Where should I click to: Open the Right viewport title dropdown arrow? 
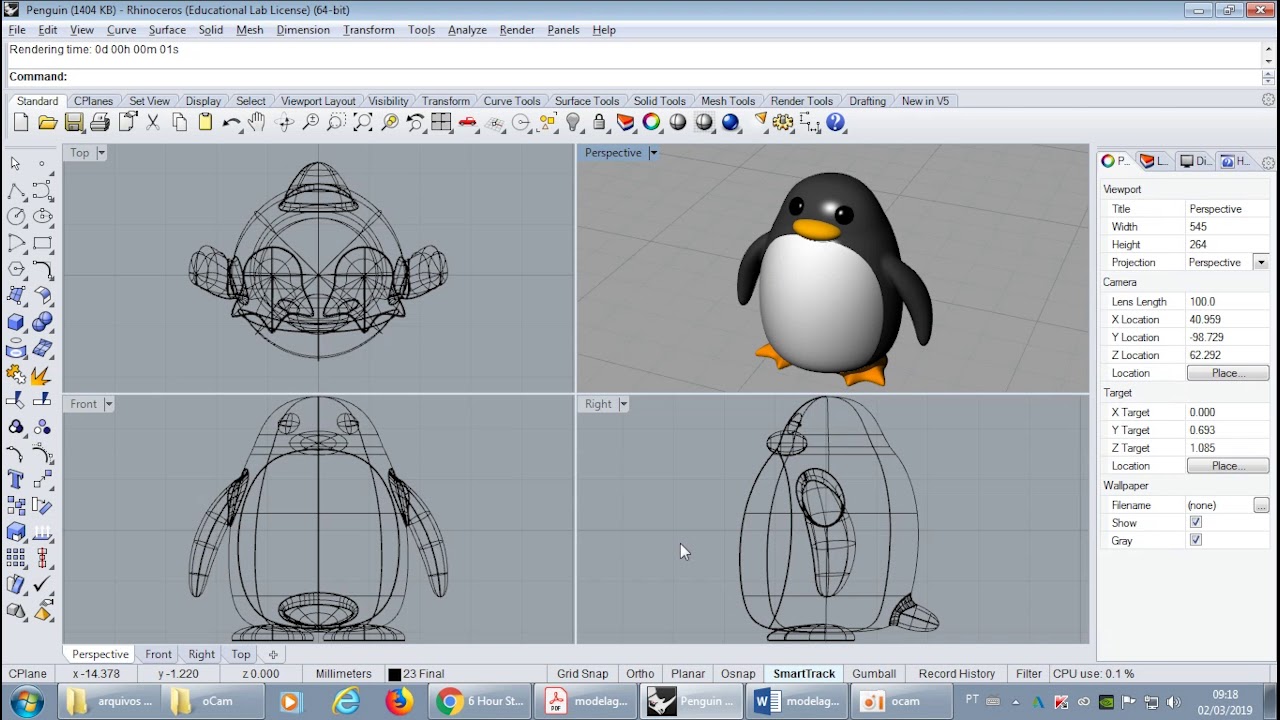(623, 404)
